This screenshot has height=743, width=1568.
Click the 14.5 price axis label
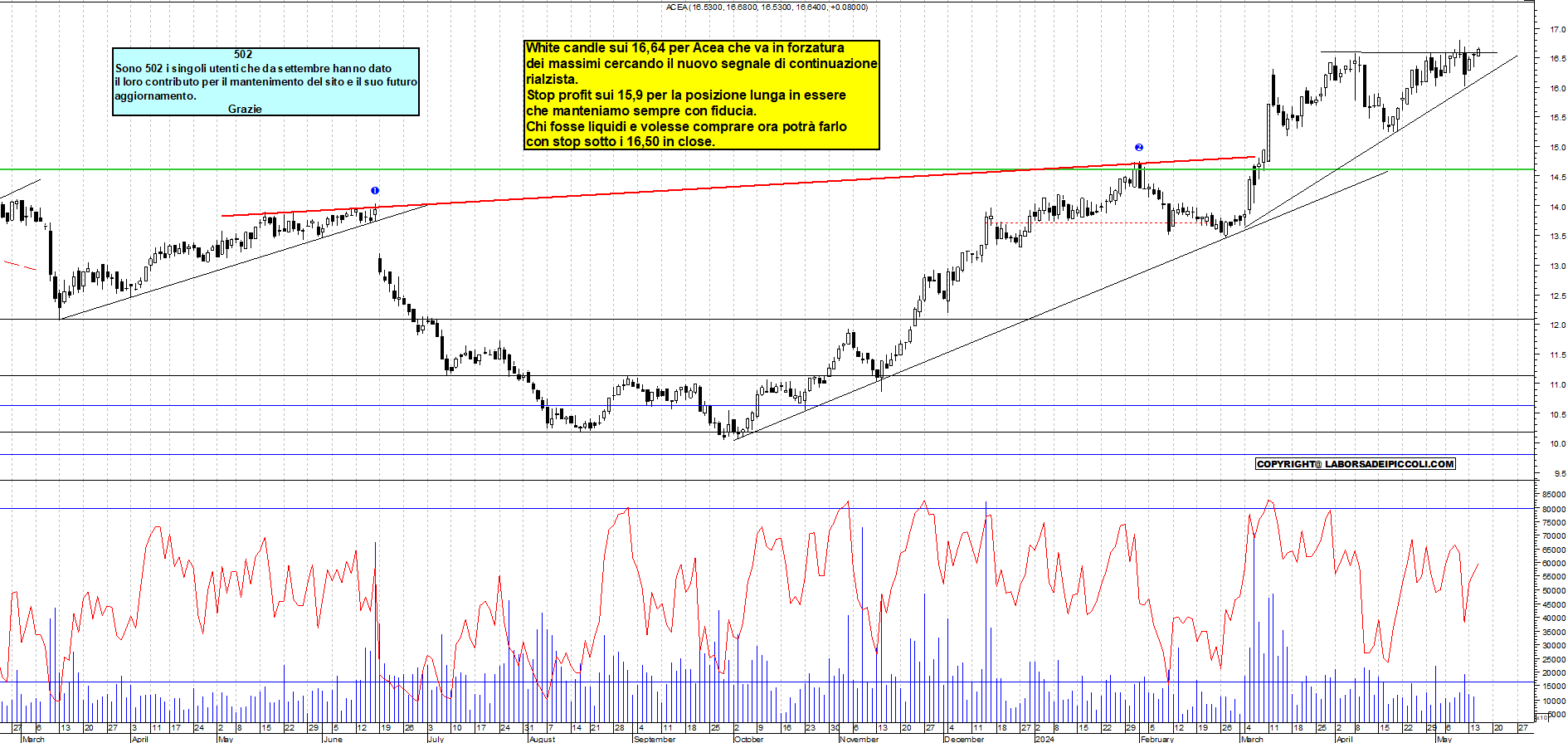point(1557,178)
